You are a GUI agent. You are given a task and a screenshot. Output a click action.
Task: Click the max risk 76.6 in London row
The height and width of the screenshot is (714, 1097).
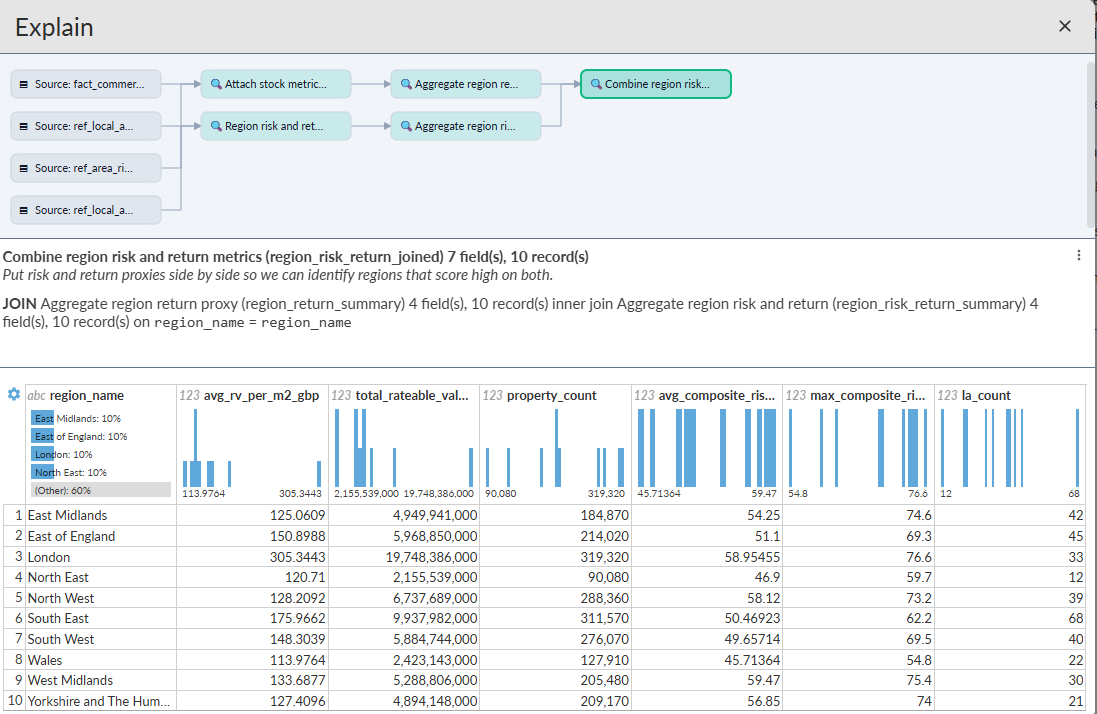pos(858,557)
